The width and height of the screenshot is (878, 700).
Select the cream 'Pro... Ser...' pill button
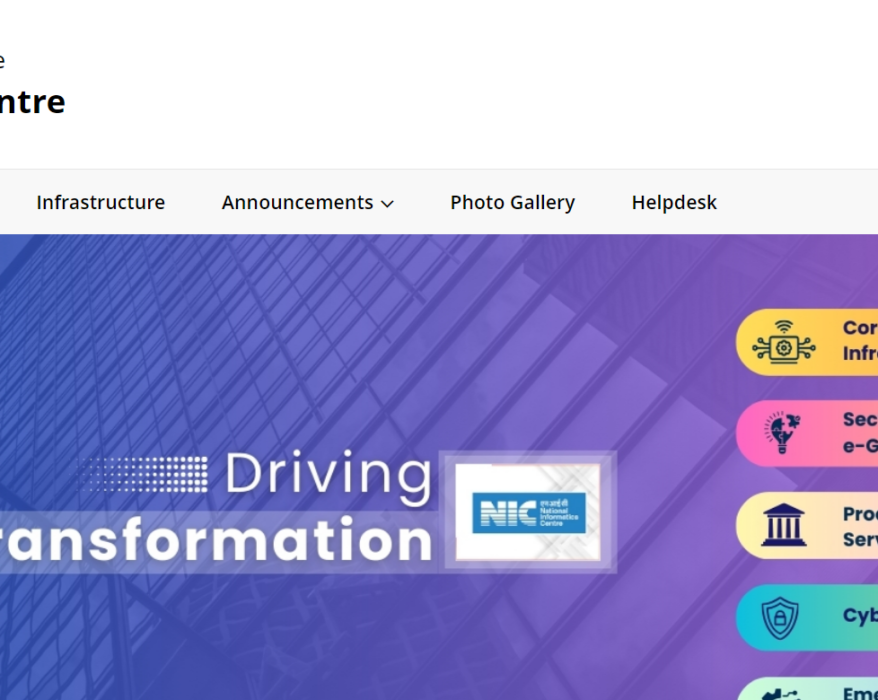807,525
